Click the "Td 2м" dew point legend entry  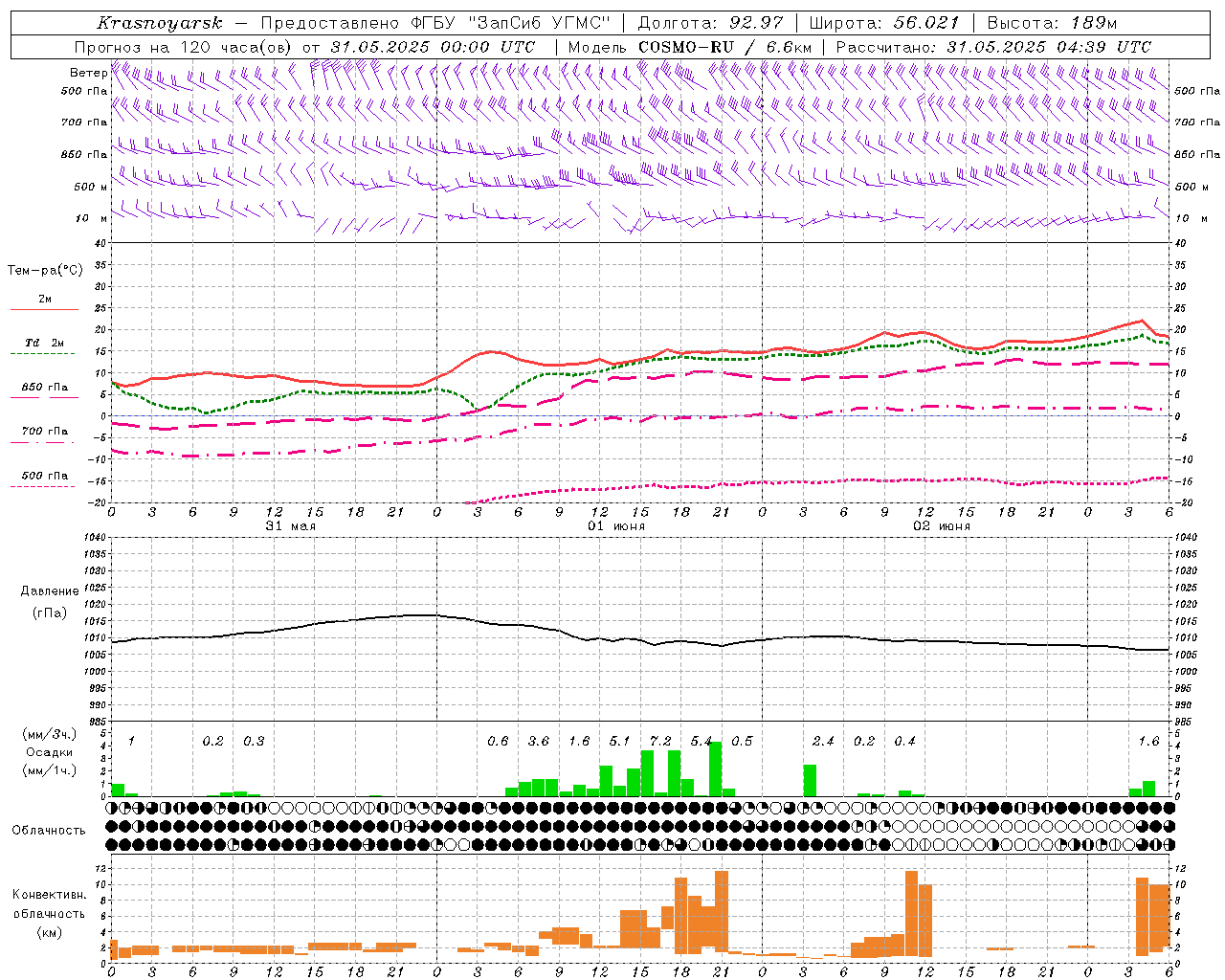tap(45, 343)
